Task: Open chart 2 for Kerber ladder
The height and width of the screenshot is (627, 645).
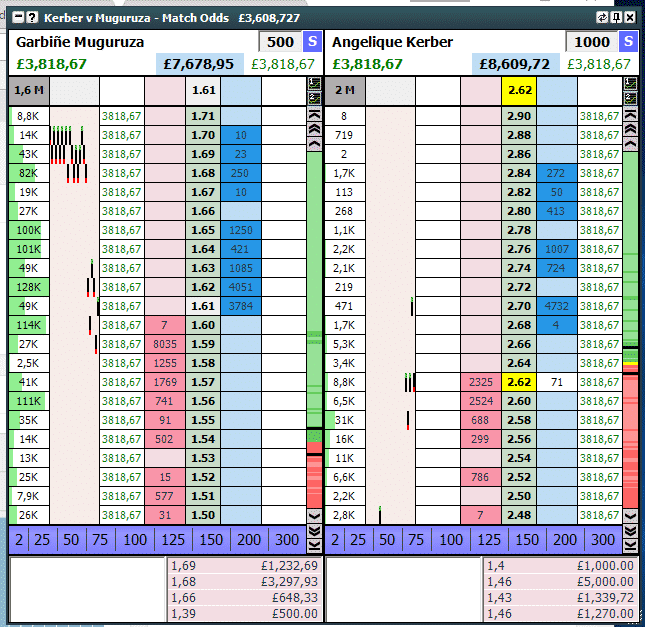Action: coord(630,98)
